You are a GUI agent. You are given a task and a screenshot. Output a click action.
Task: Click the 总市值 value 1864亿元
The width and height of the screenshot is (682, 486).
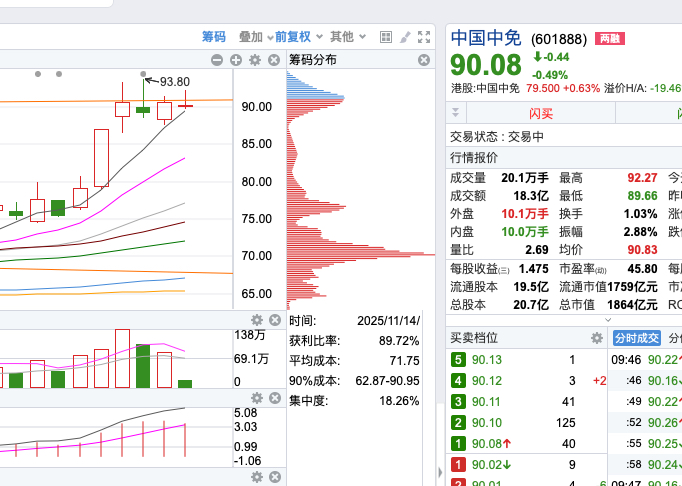coord(632,305)
